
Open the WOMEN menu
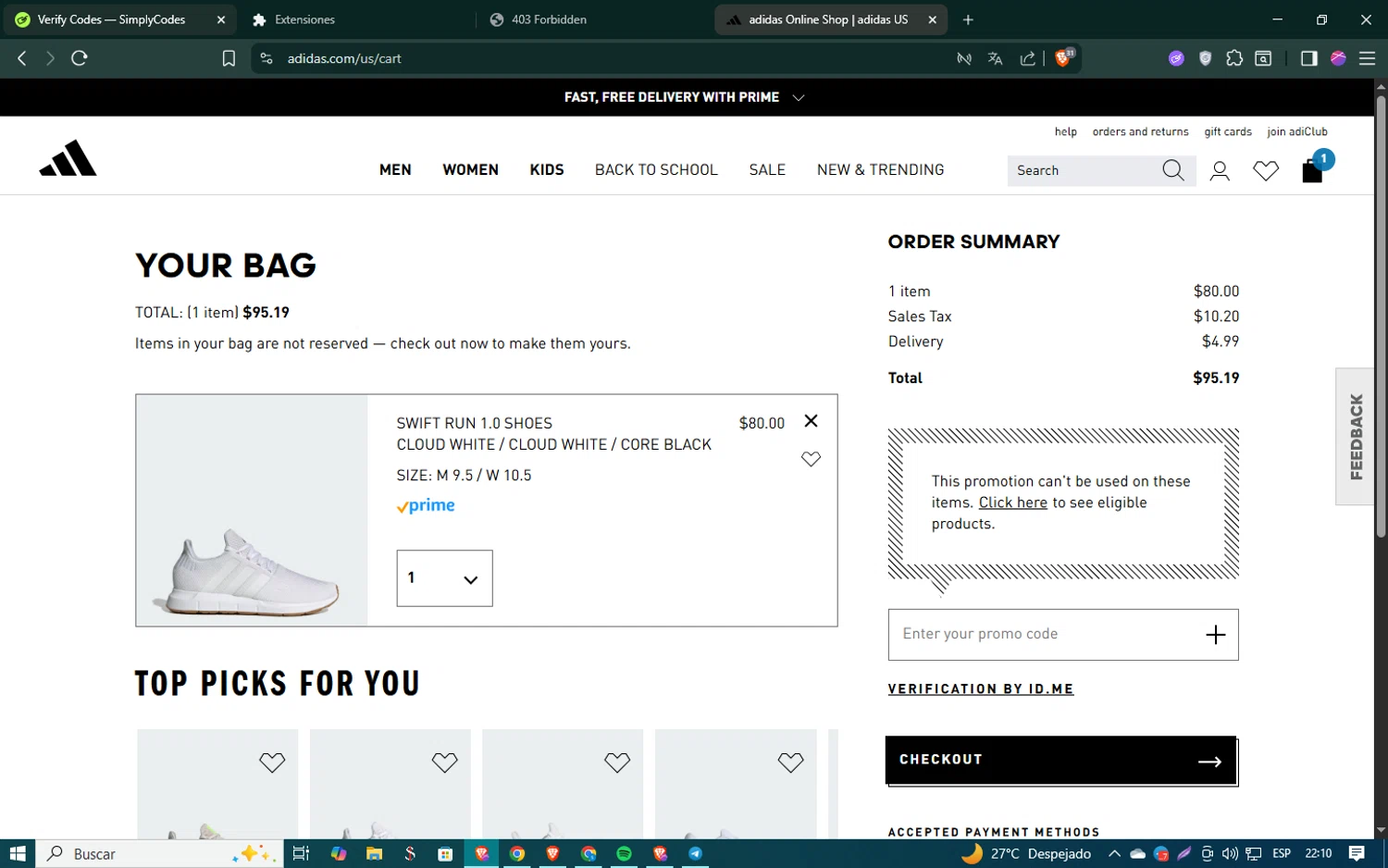click(470, 170)
